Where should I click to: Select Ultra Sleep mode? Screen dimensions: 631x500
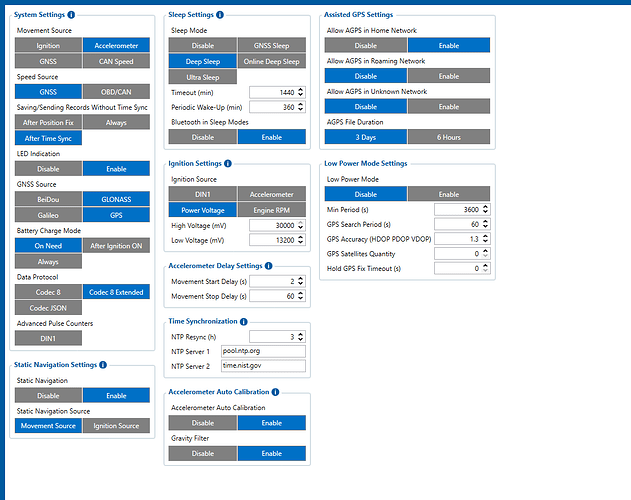coord(202,77)
